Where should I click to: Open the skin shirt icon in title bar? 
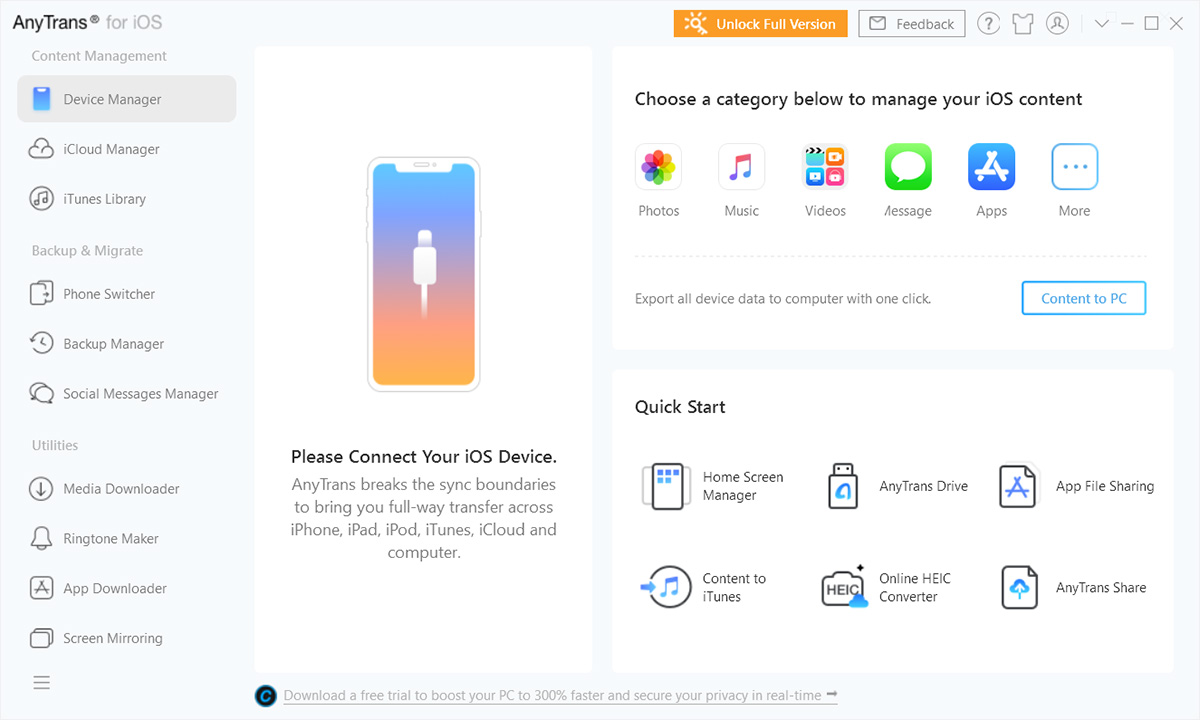pyautogui.click(x=1022, y=24)
